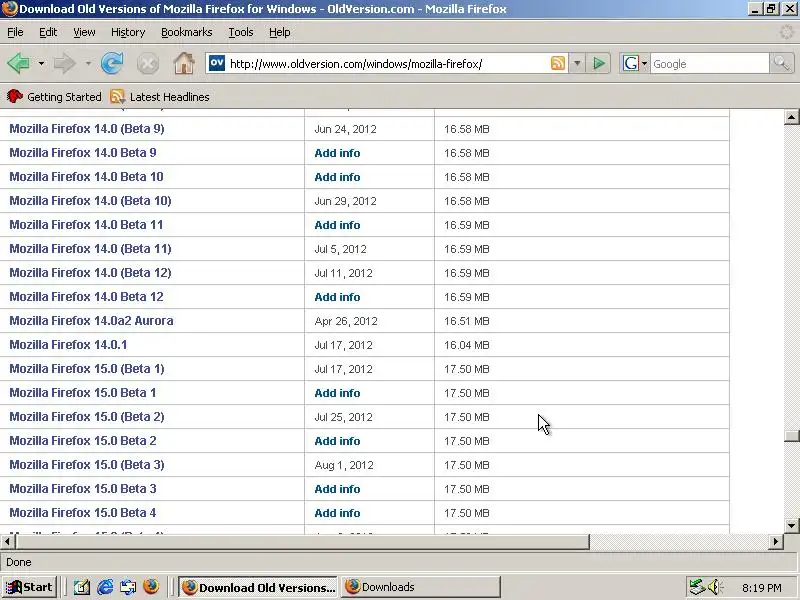Click Add info for 15.0 Beta 2

click(337, 441)
